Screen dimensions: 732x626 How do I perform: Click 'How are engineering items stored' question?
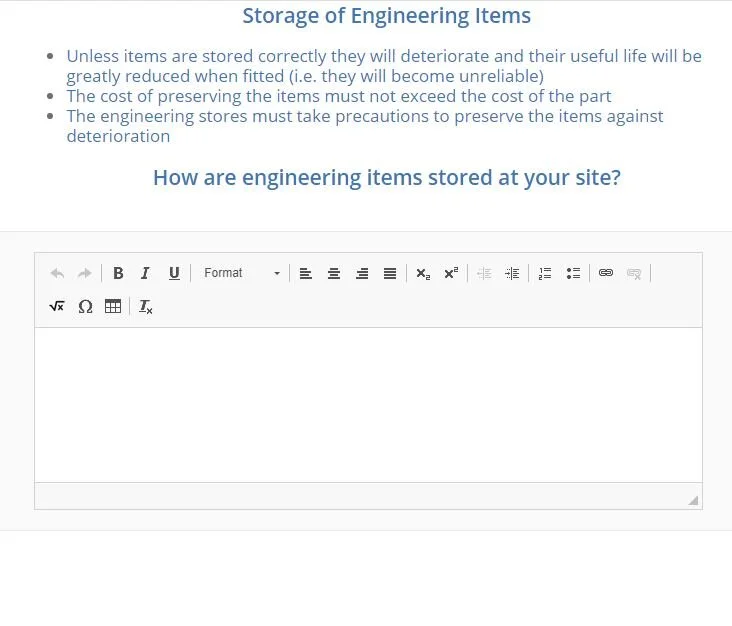387,178
